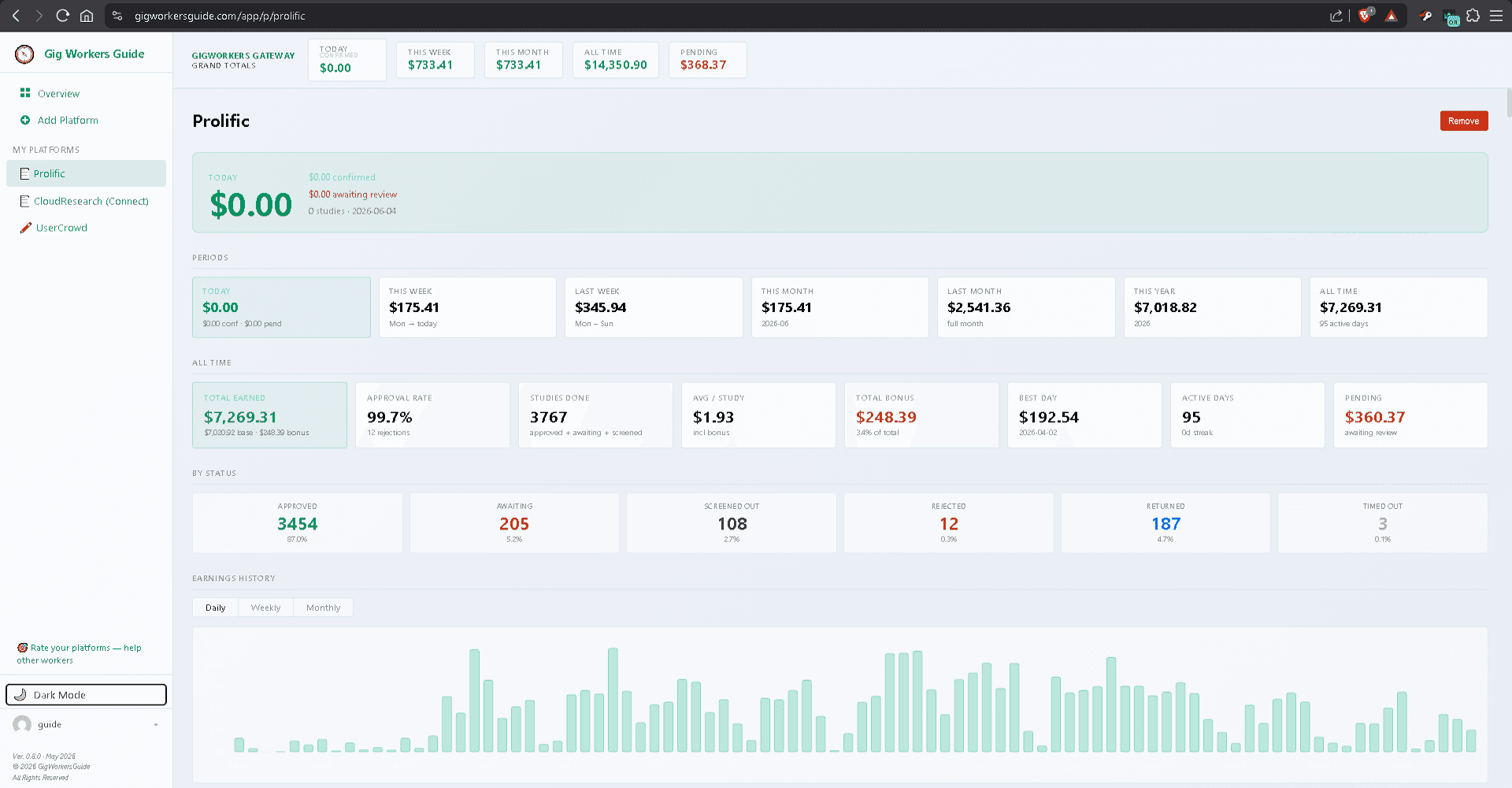
Task: Click the Gig Workers Guide clock logo
Action: click(x=24, y=54)
